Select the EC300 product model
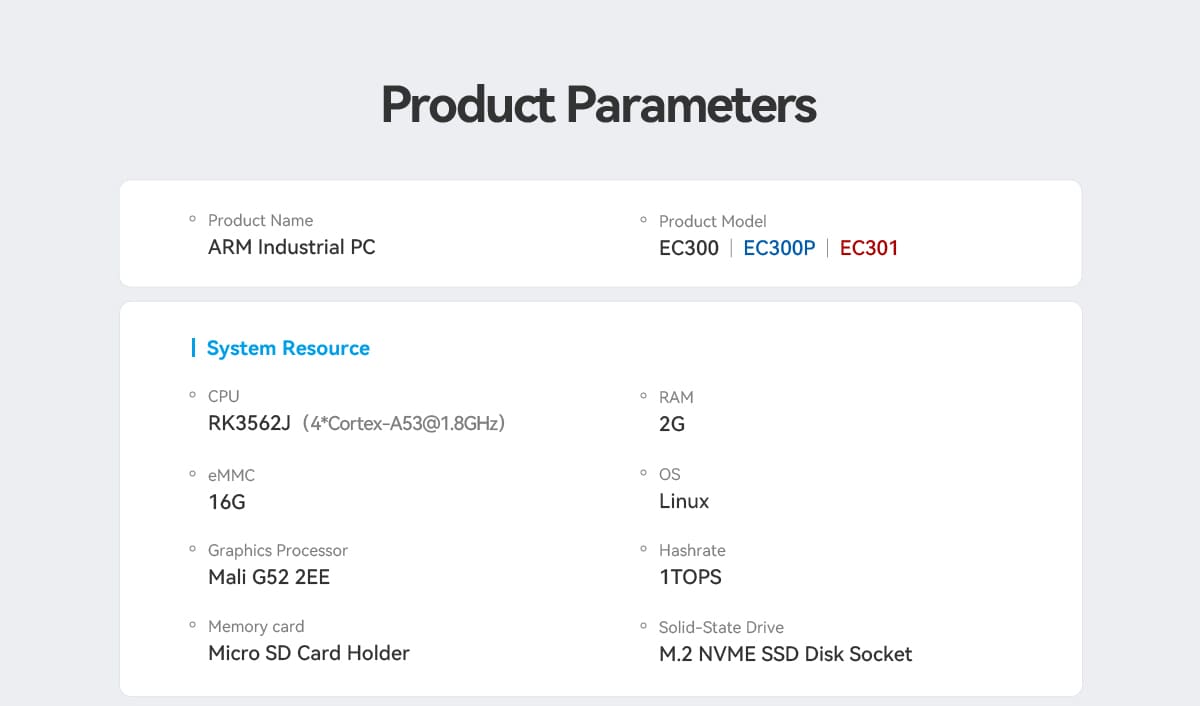 (688, 248)
